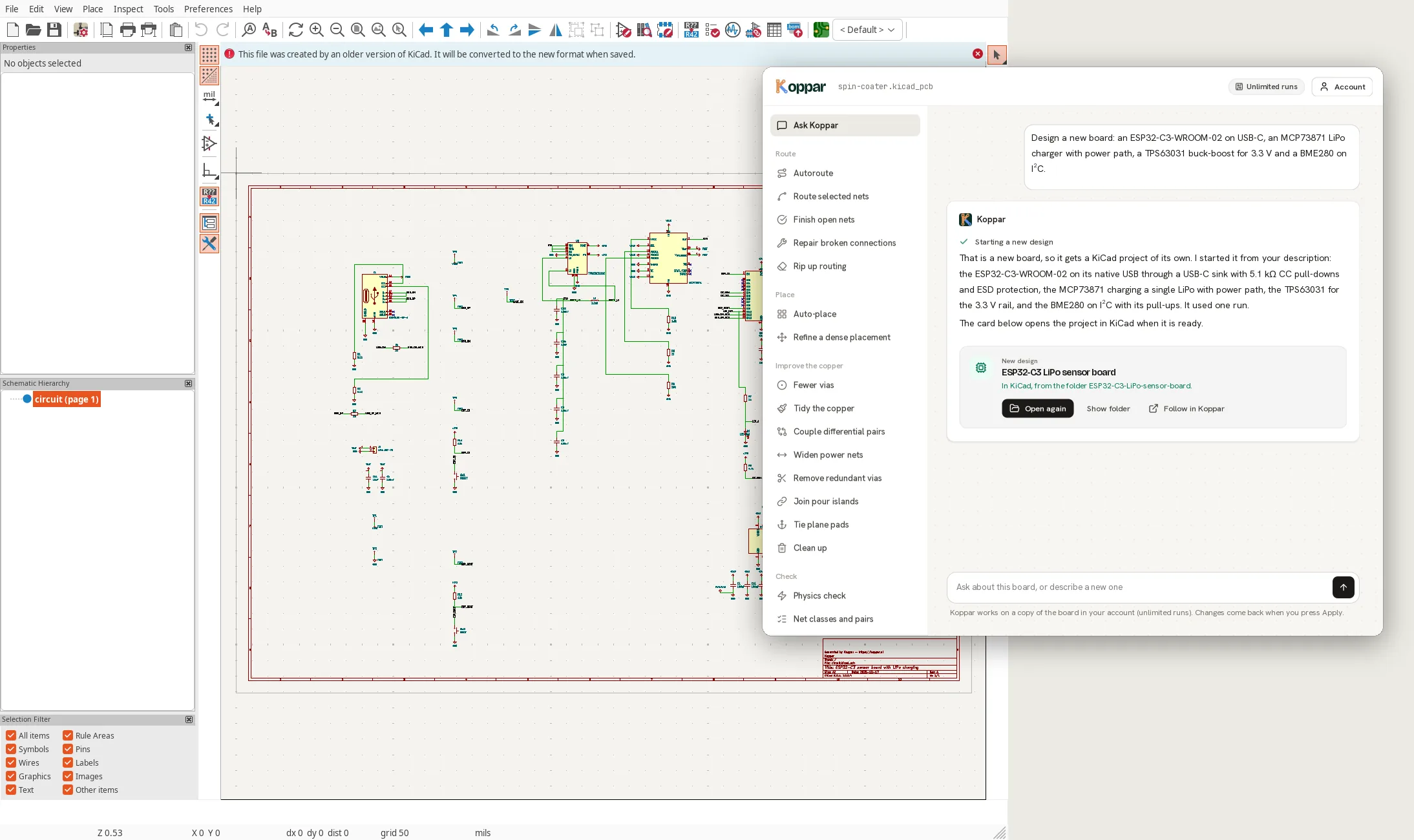Toggle the All items selection filter
Screen dimensions: 1414x840
tap(11, 735)
